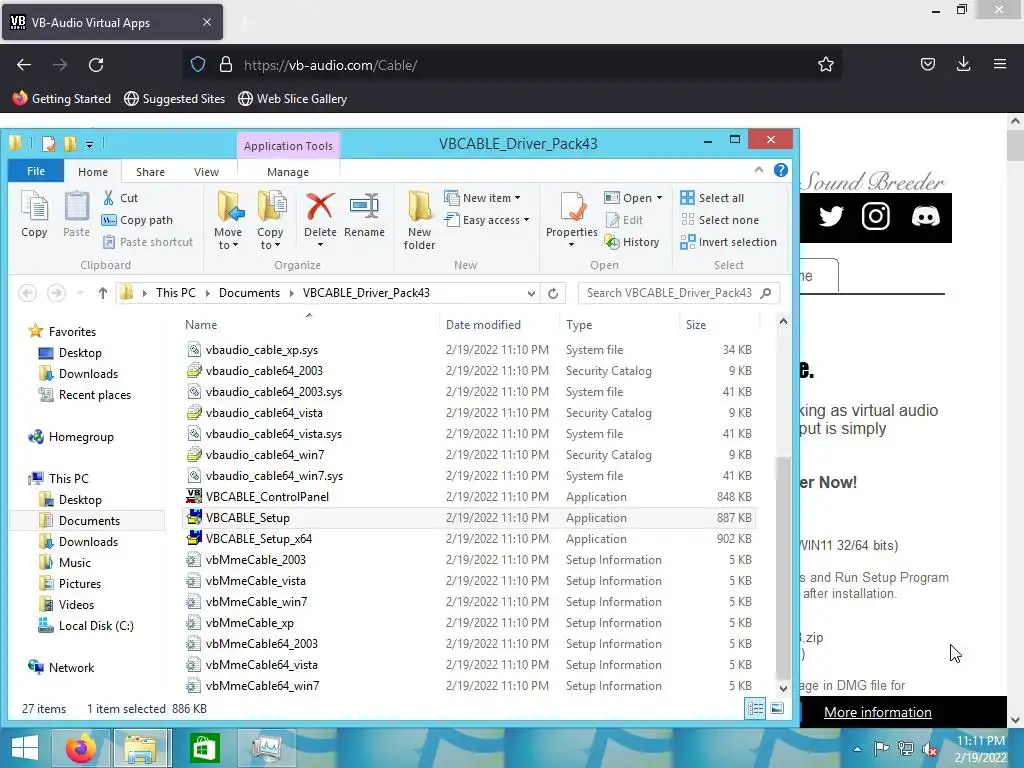The height and width of the screenshot is (768, 1024).
Task: Expand the Easy access dropdown
Action: [x=526, y=220]
